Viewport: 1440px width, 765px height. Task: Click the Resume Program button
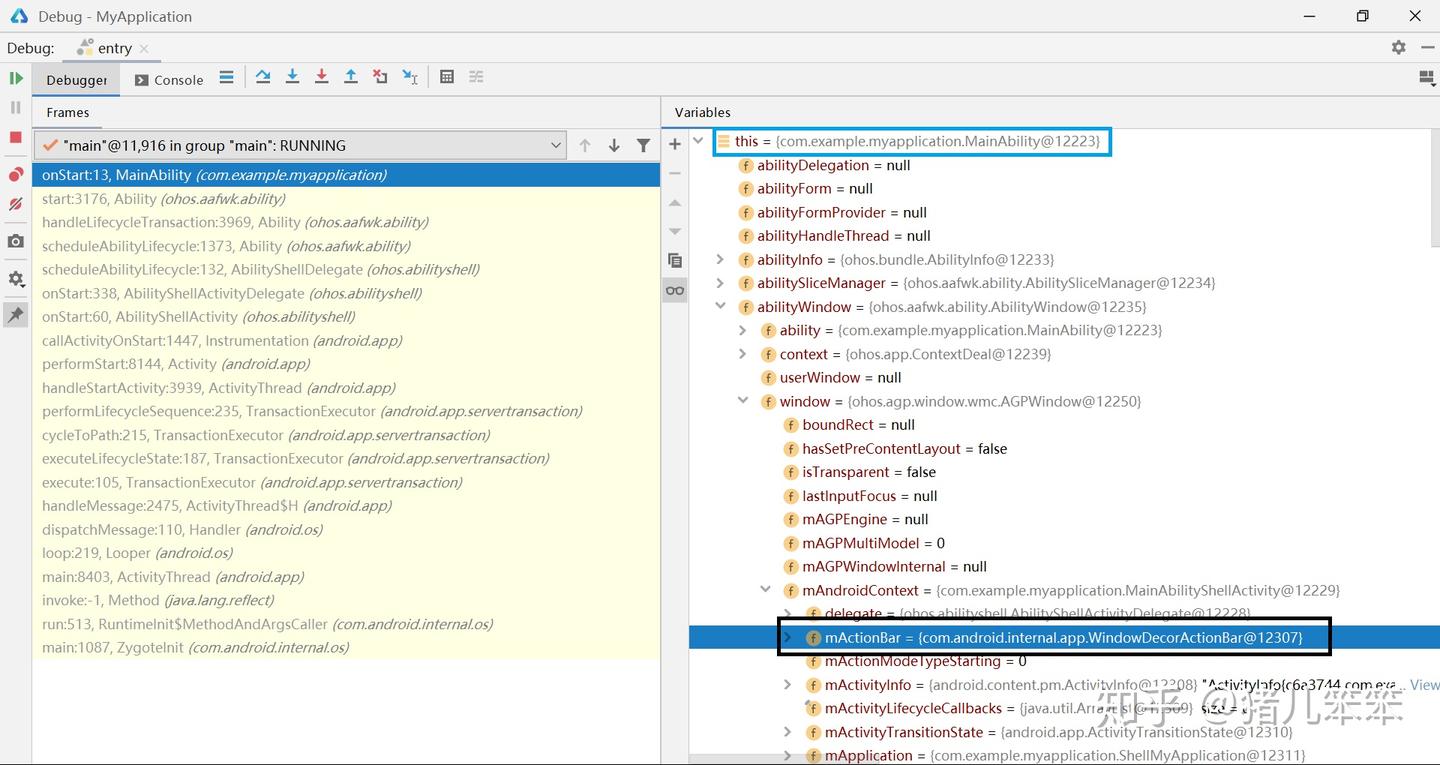point(16,78)
